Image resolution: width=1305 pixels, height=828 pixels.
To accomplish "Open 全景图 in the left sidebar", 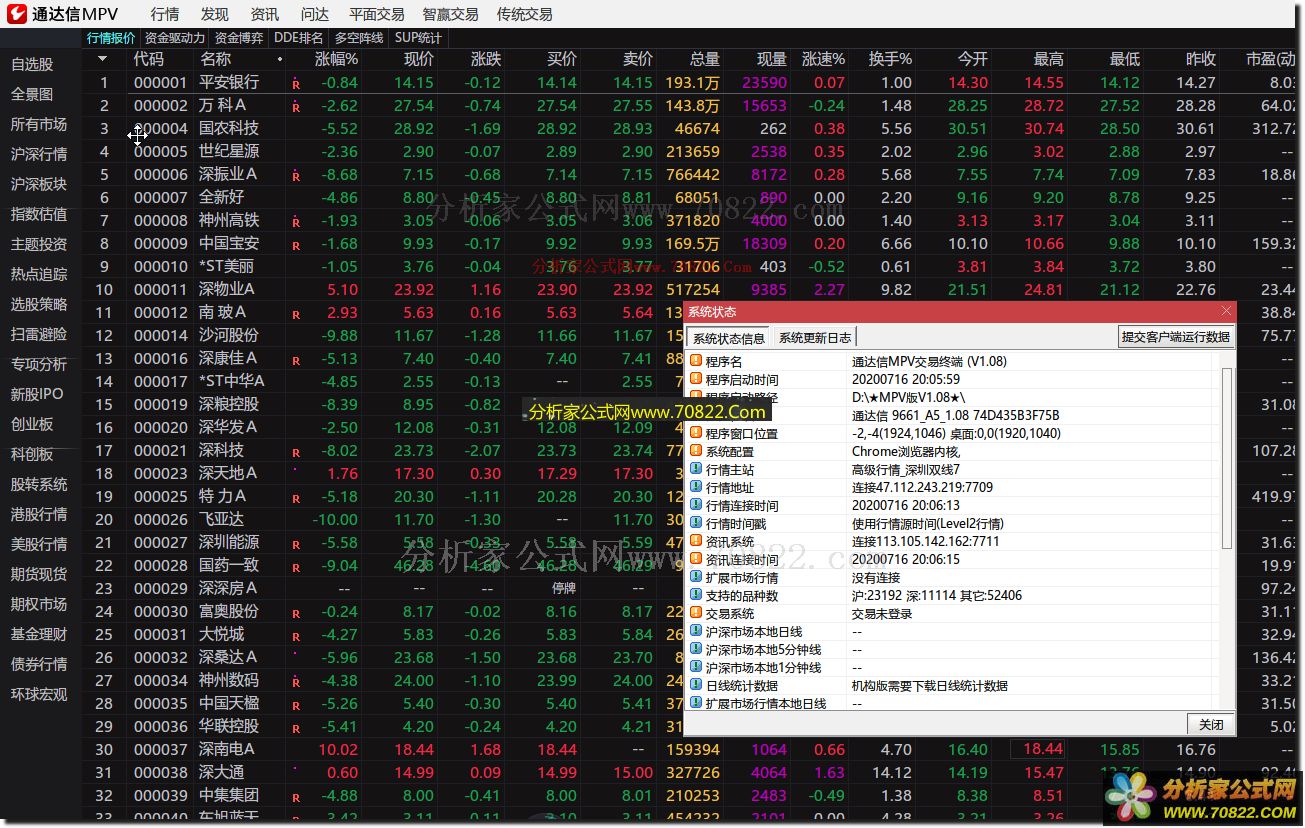I will 32,94.
